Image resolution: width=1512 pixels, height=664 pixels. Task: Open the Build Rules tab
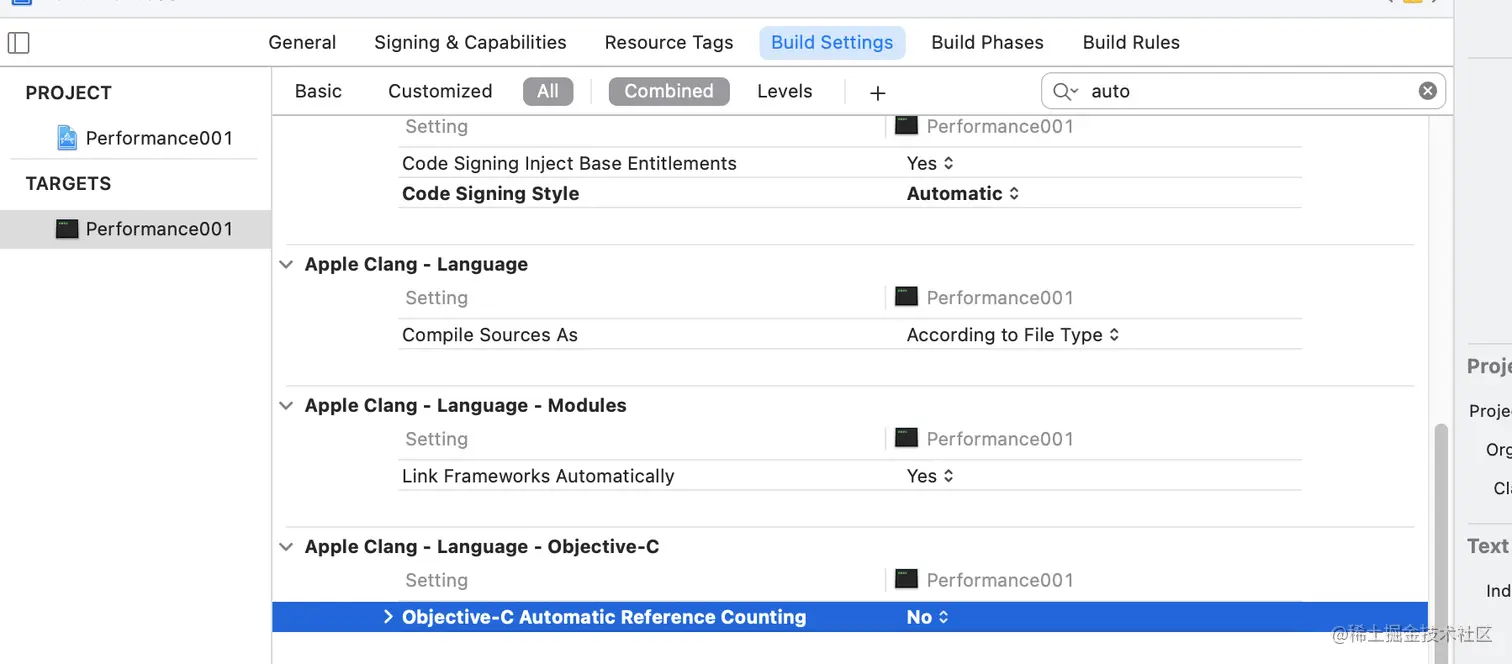1131,42
